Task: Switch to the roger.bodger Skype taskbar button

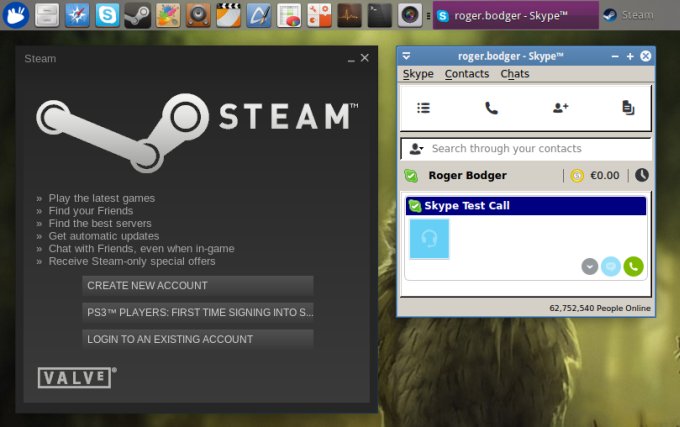Action: coord(516,15)
